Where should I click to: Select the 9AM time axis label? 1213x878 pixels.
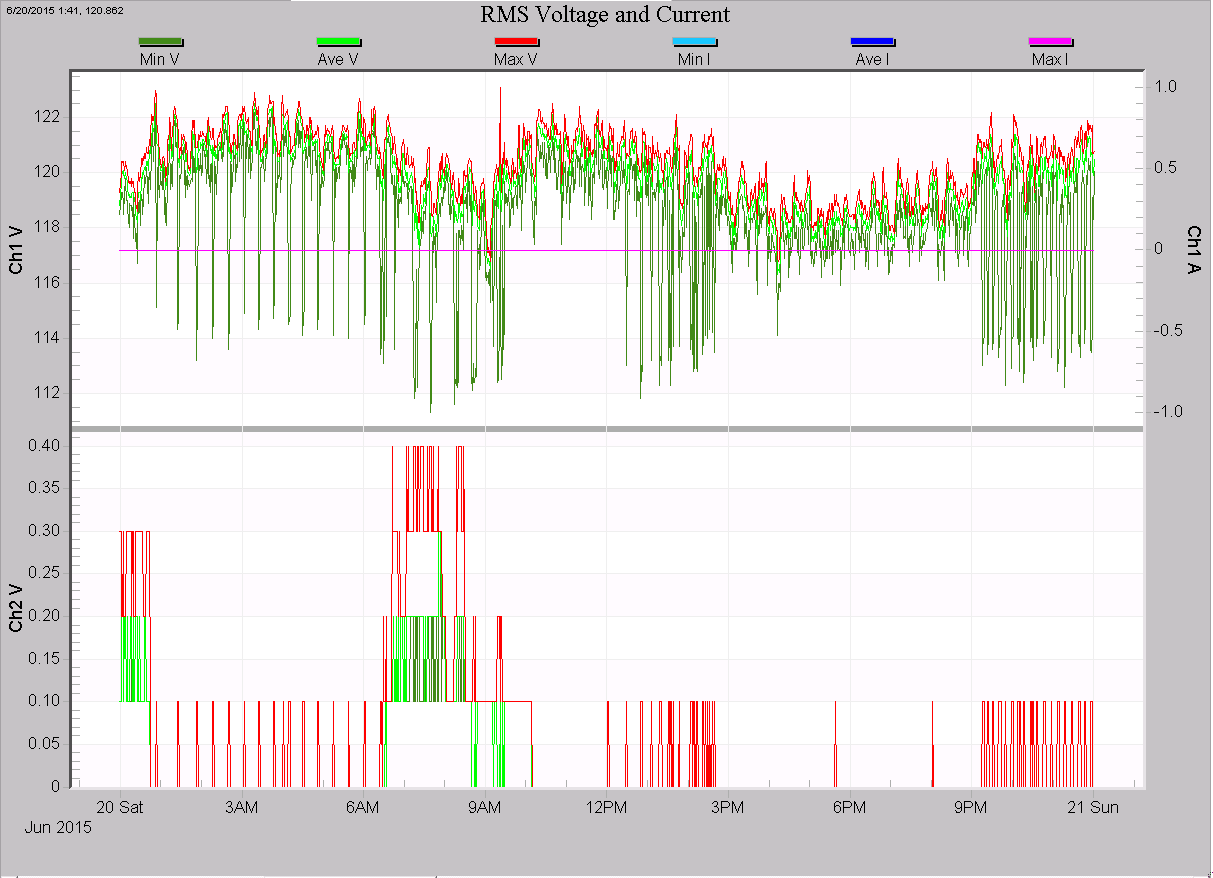pyautogui.click(x=484, y=808)
